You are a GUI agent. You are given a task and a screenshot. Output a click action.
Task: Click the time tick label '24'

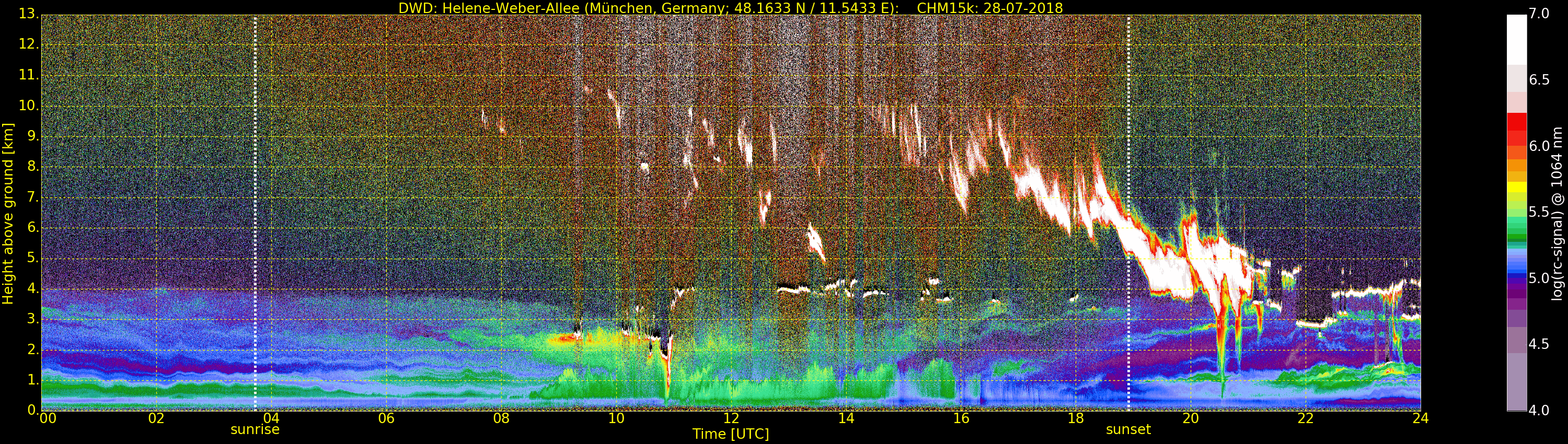click(1421, 418)
